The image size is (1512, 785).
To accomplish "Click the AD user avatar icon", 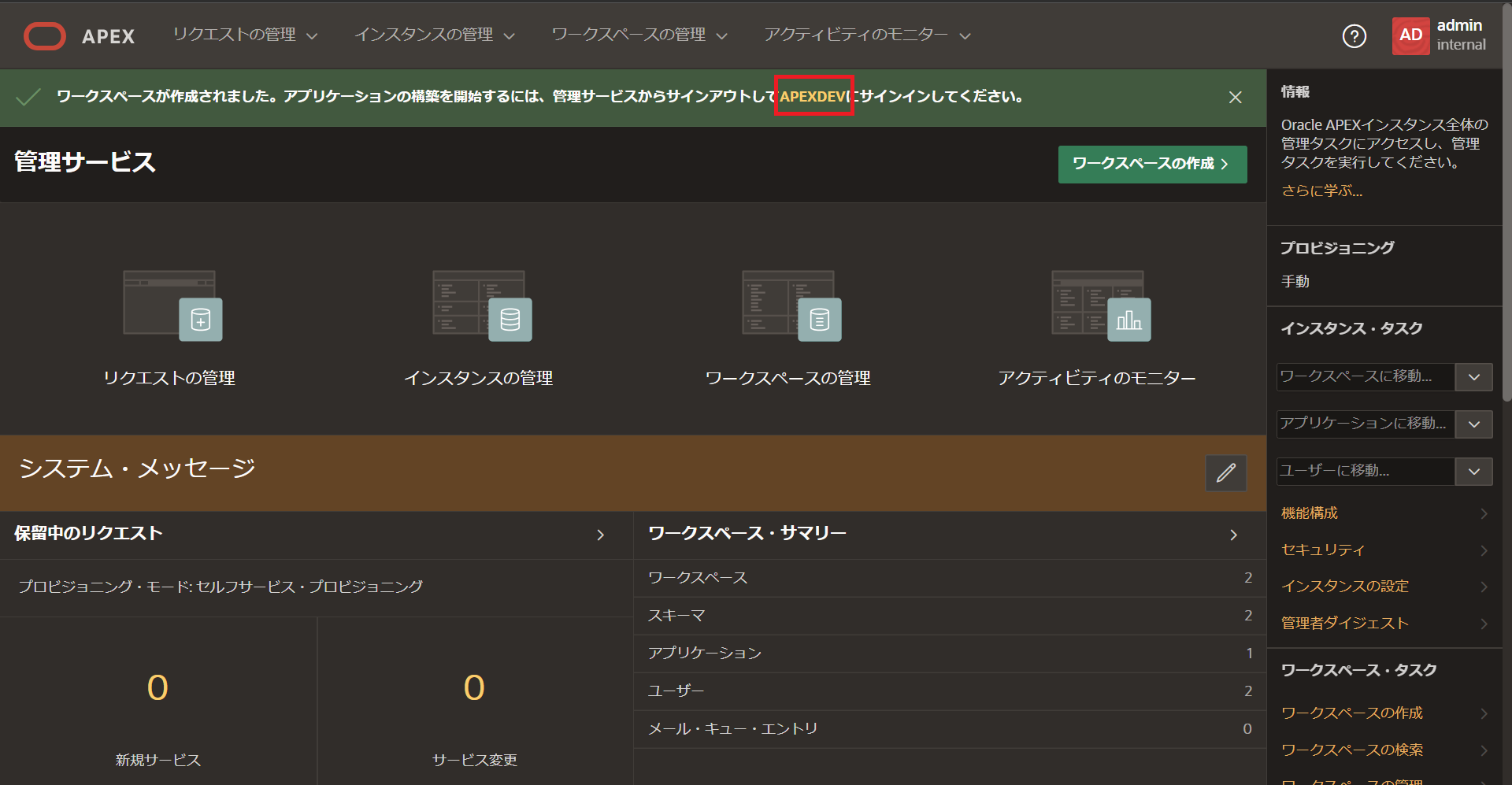I will point(1410,35).
